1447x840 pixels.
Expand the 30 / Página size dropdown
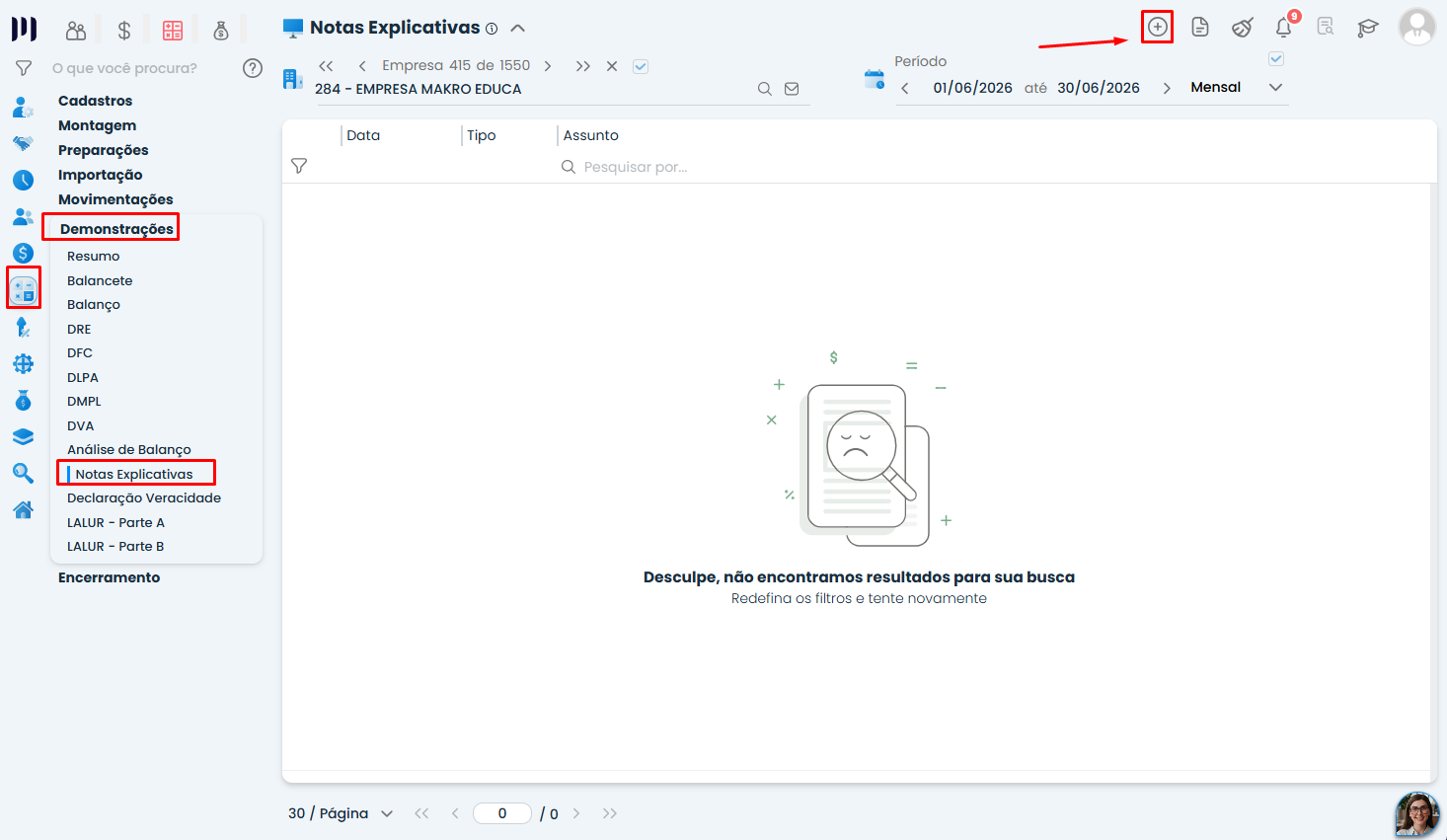click(x=341, y=813)
